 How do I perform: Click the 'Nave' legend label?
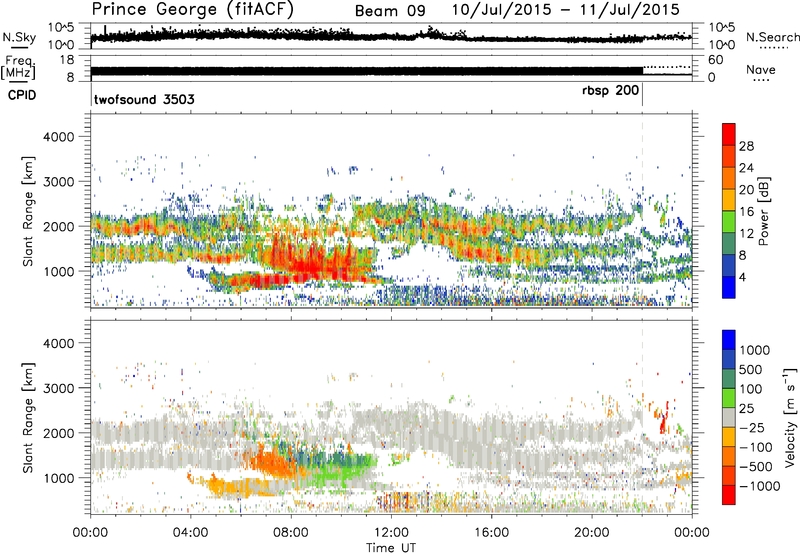click(x=761, y=70)
